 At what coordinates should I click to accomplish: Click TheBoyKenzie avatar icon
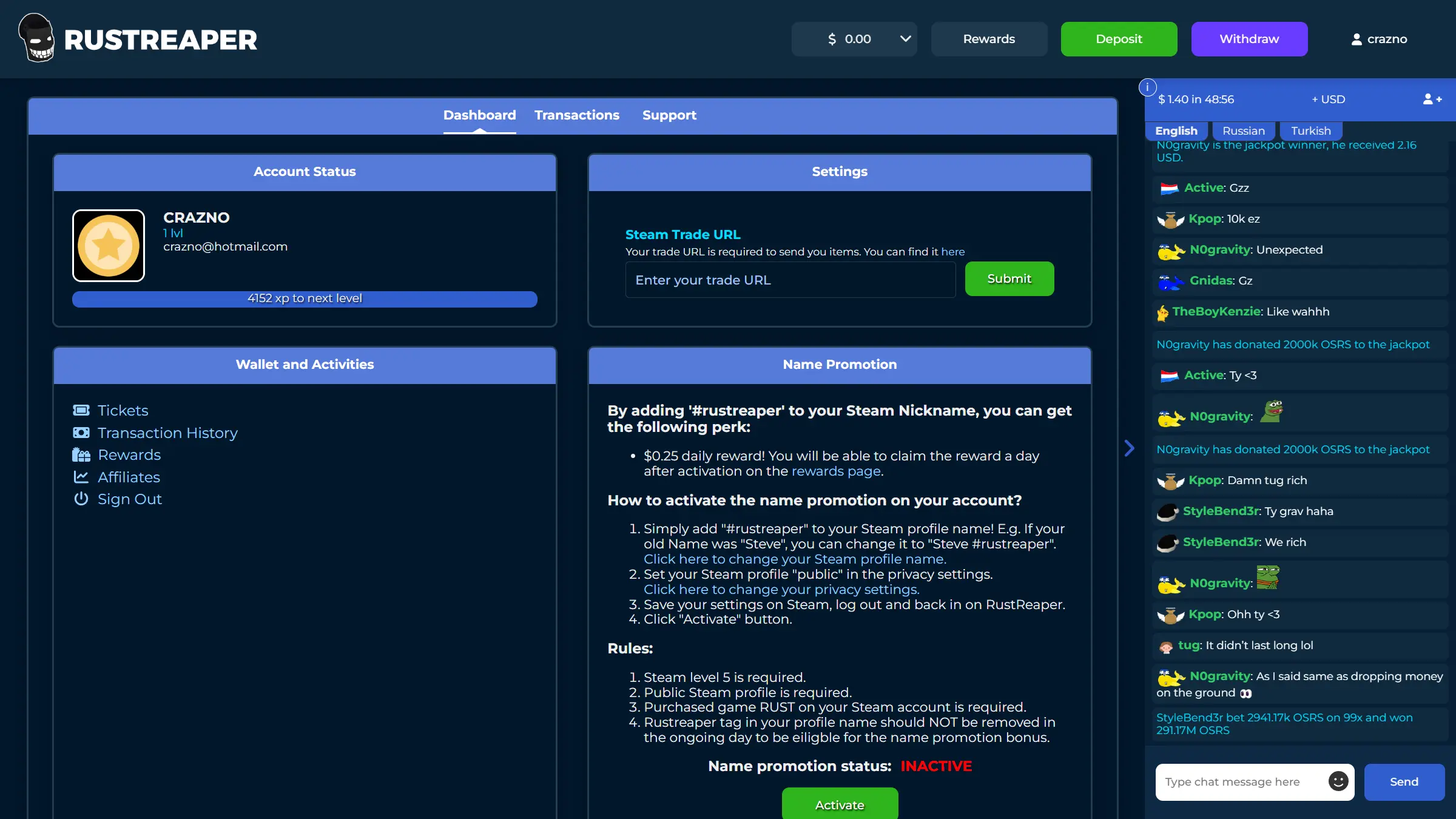[x=1162, y=313]
